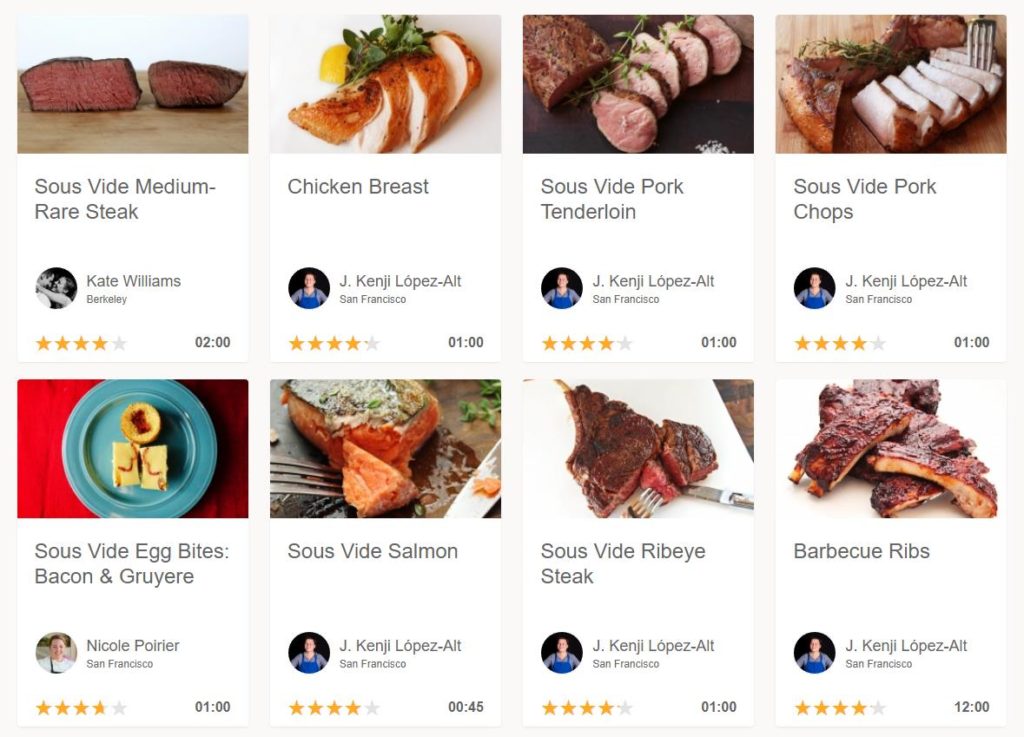Click the Kate Williams author name
This screenshot has height=737, width=1024.
[x=133, y=281]
